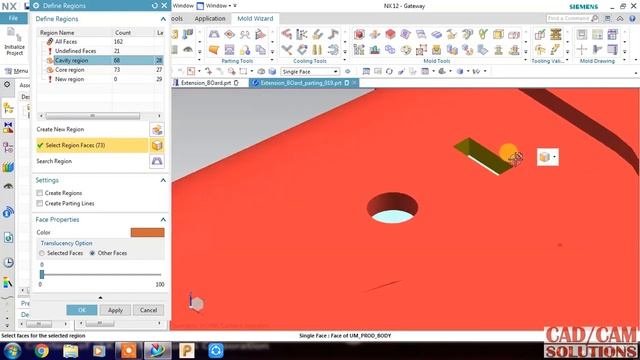Click the orange surface icon in Parting Tools
Image resolution: width=640 pixels, height=360 pixels.
click(214, 50)
